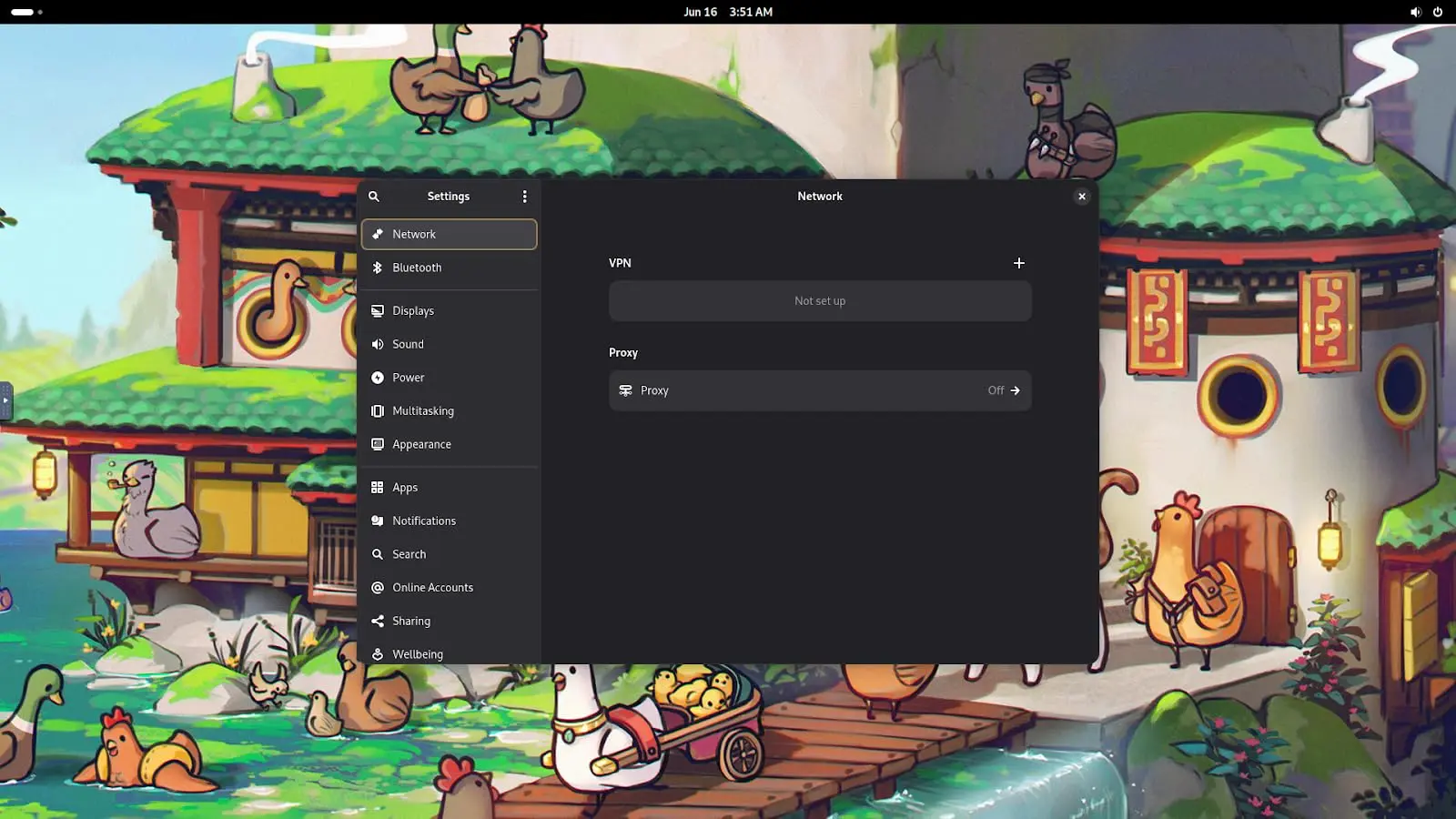The image size is (1456, 819).
Task: Click the Search magnifier icon in sidebar list
Action: click(378, 554)
